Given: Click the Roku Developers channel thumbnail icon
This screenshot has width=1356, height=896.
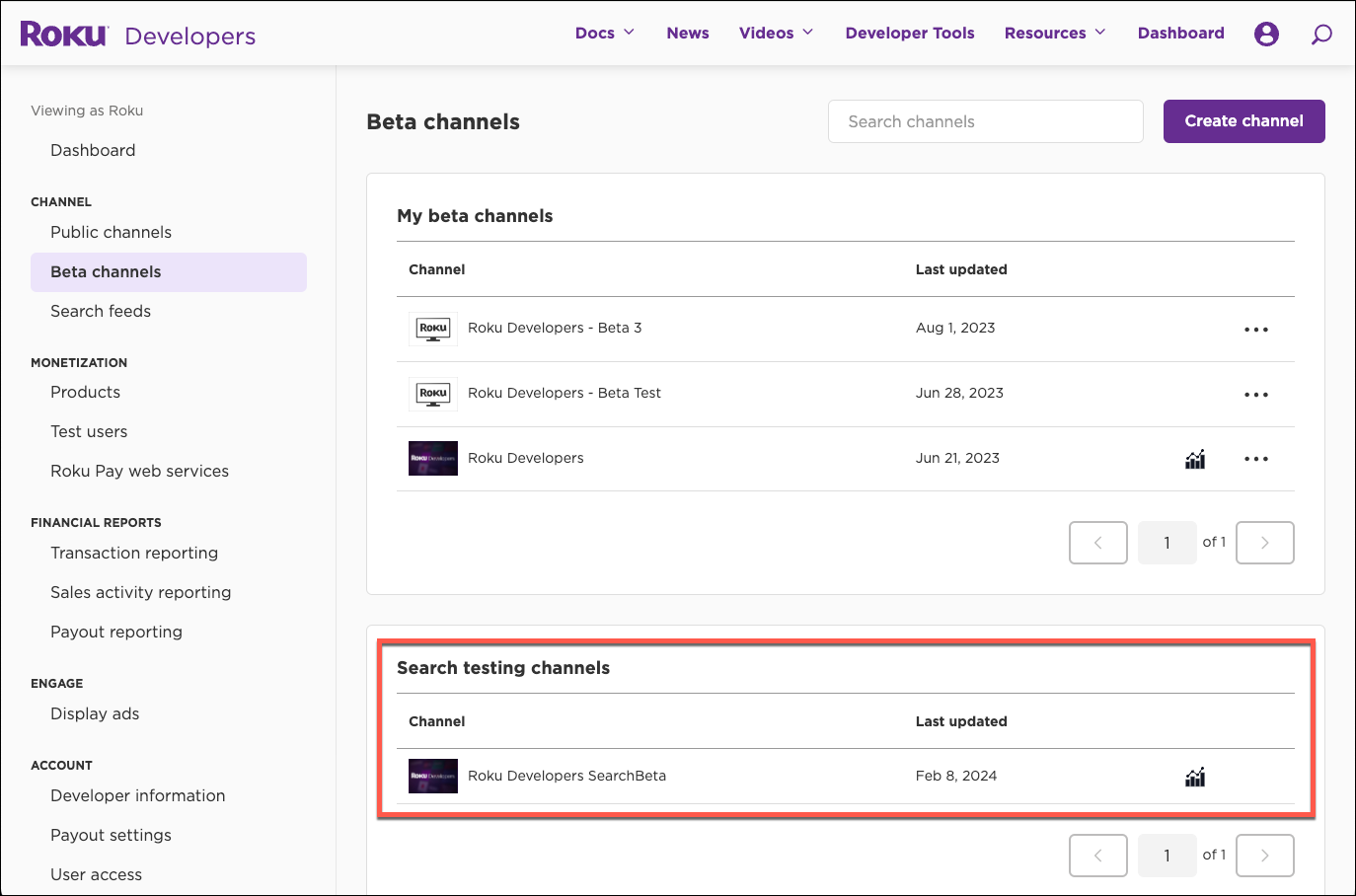Looking at the screenshot, I should click(432, 458).
